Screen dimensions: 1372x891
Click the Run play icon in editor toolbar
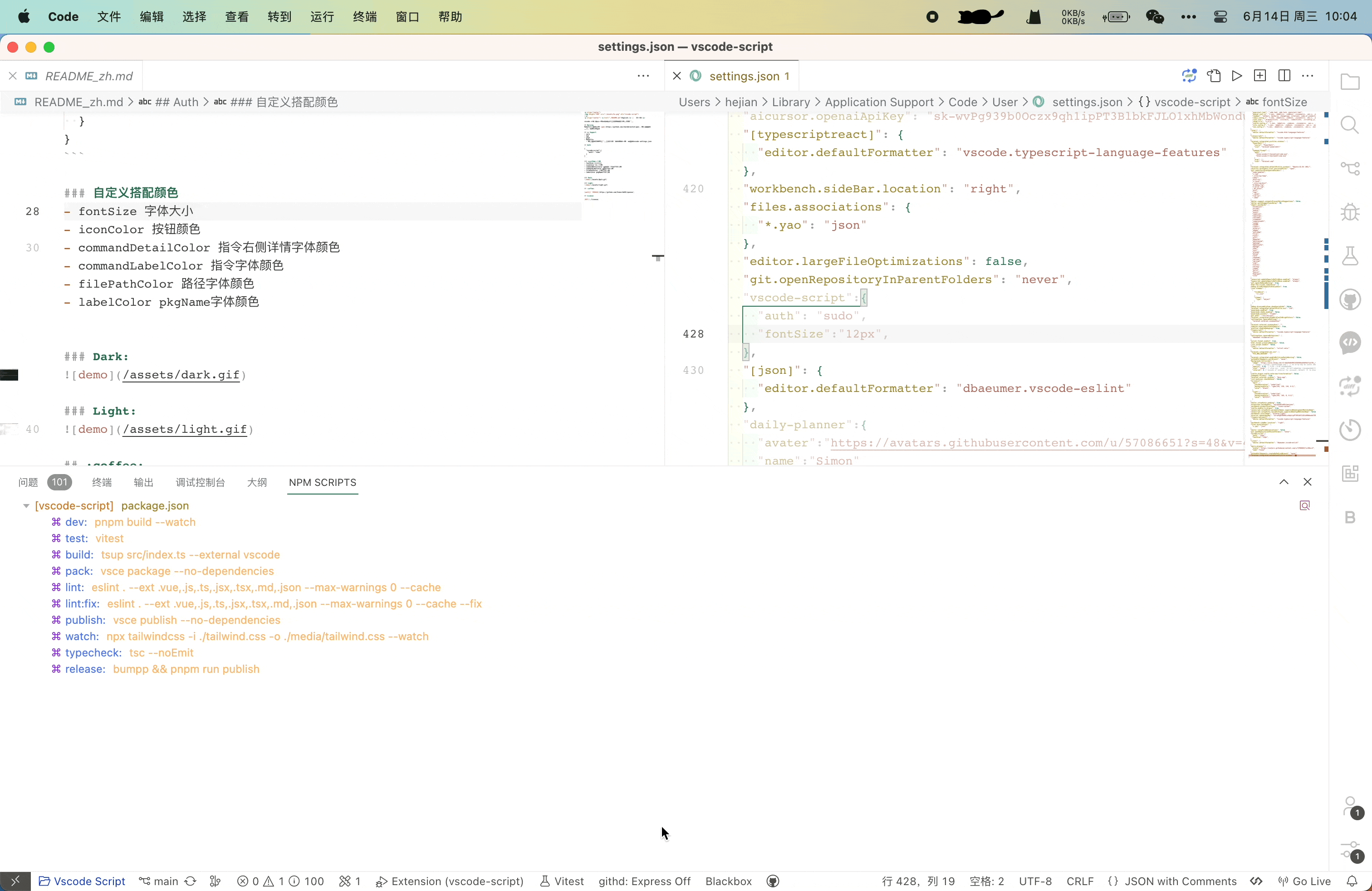[1236, 75]
